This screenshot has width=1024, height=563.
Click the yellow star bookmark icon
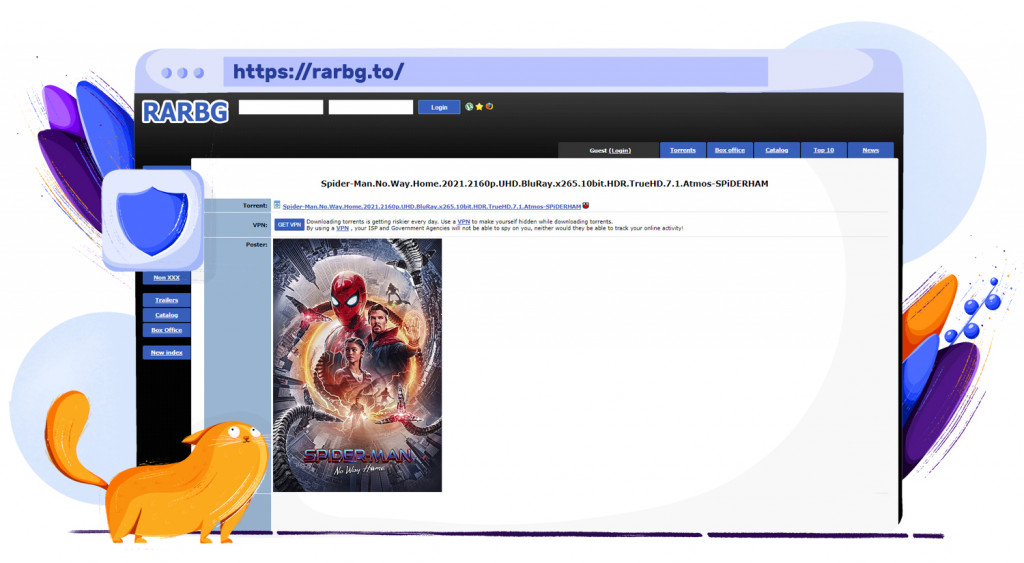[x=479, y=106]
